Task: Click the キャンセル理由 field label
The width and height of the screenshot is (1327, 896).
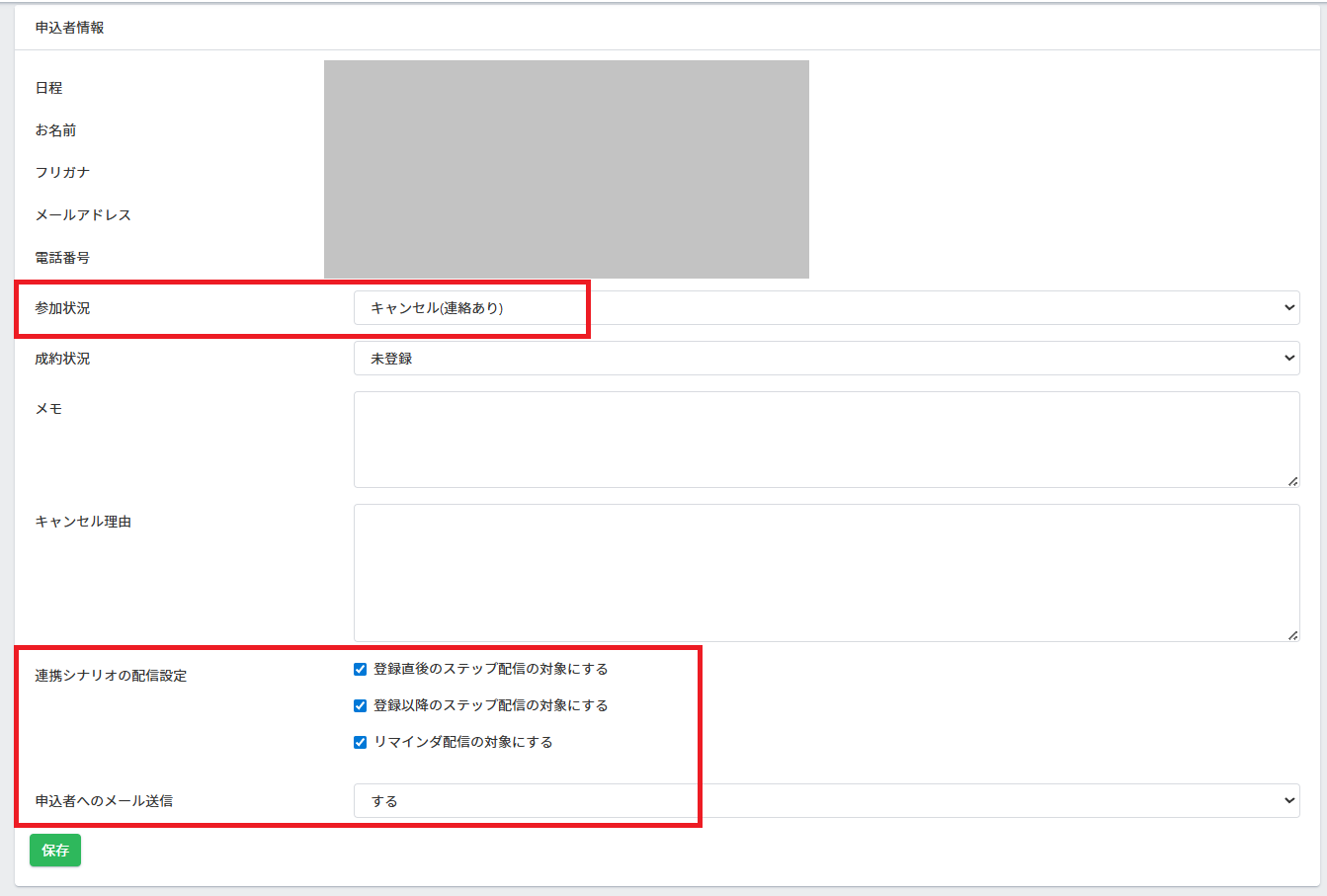Action: [x=83, y=522]
